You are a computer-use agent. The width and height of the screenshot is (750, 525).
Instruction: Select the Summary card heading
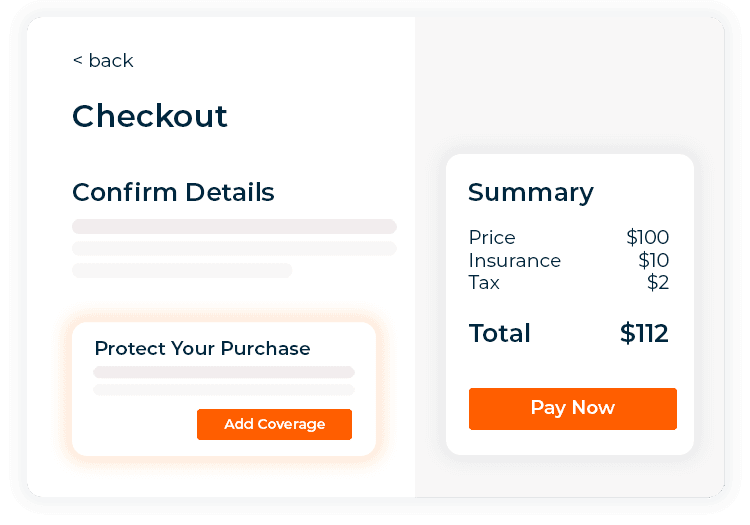point(530,192)
